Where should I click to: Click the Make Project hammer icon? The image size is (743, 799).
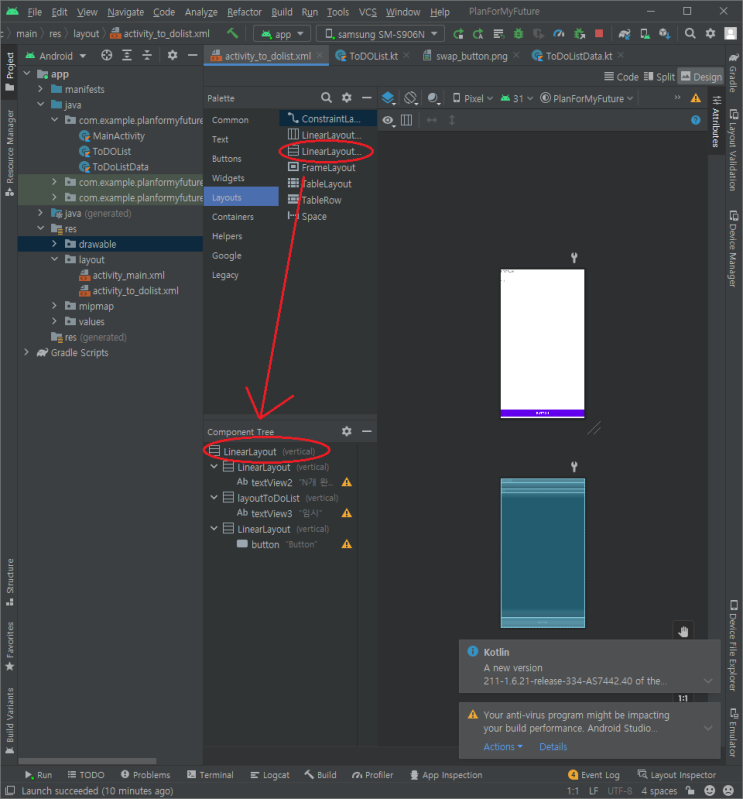coord(233,34)
